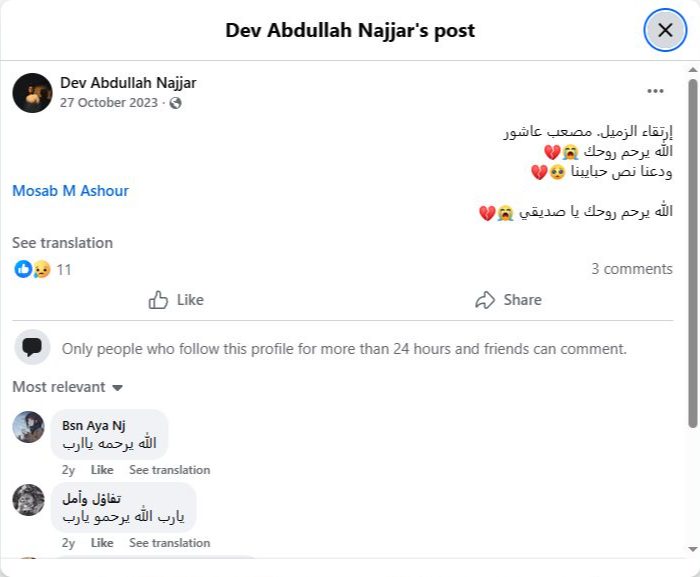Open the second commenter's profile avatar
The height and width of the screenshot is (577, 700).
(x=28, y=500)
